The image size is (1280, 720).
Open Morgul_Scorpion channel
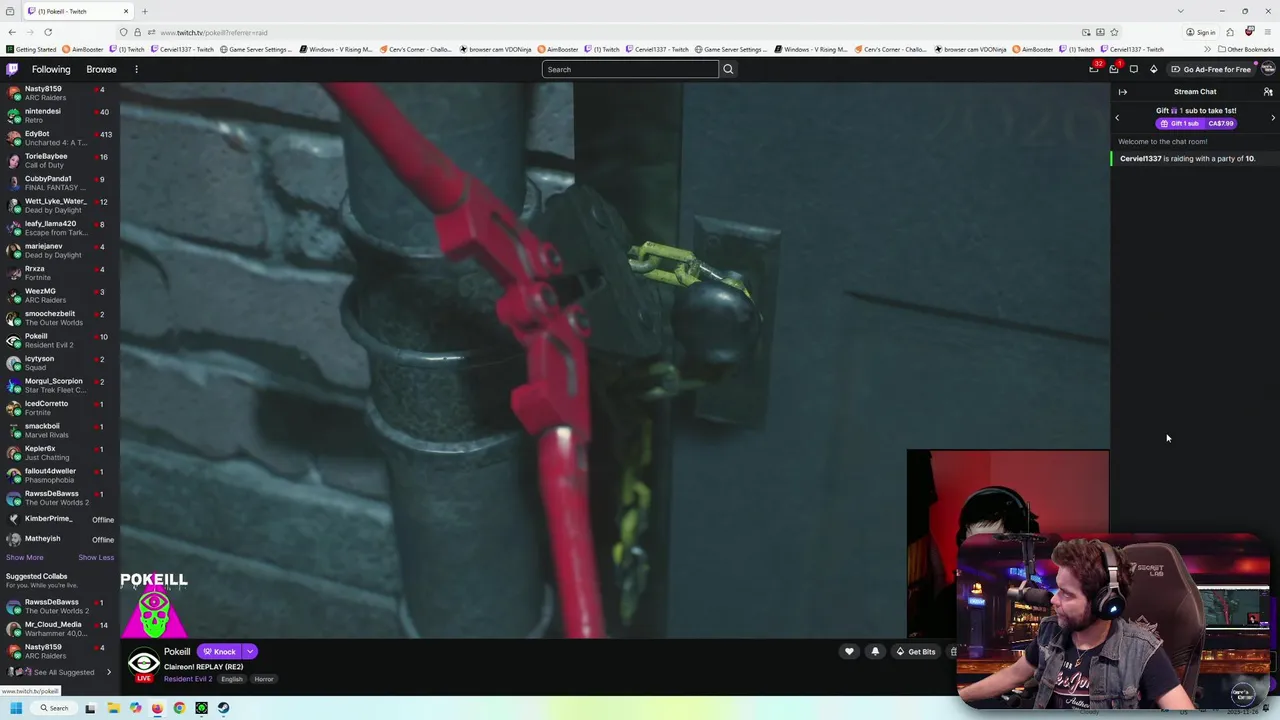(x=60, y=385)
